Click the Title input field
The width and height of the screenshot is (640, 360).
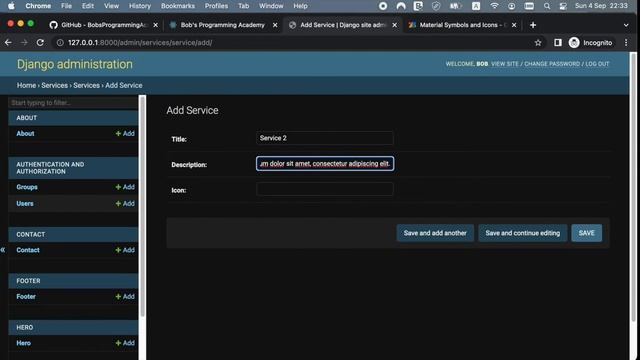click(324, 138)
